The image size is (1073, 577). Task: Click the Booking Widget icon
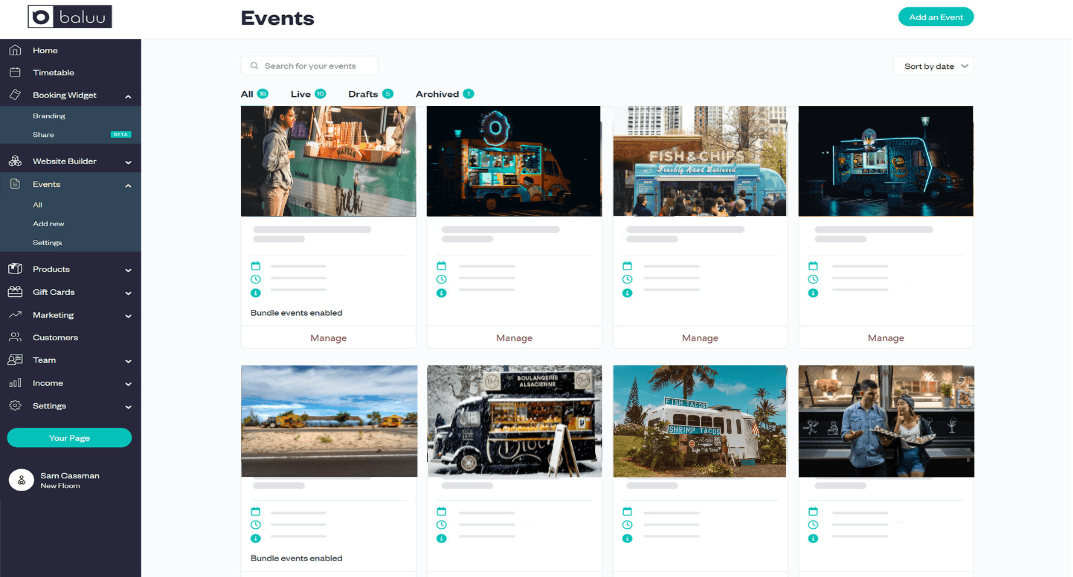[15, 96]
